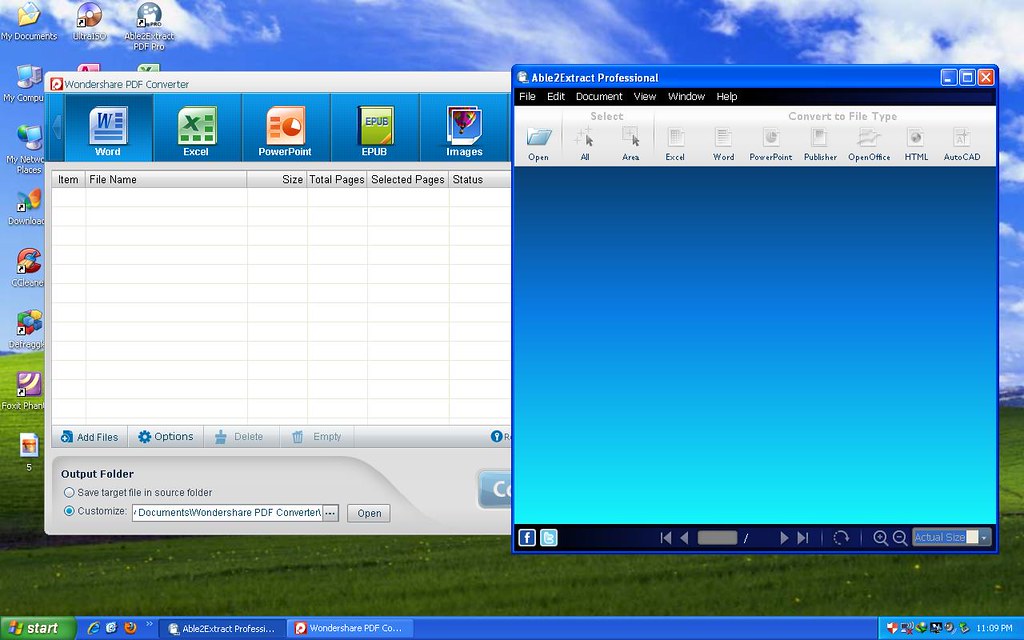Image resolution: width=1024 pixels, height=640 pixels.
Task: Click the Windows start button
Action: [x=39, y=628]
